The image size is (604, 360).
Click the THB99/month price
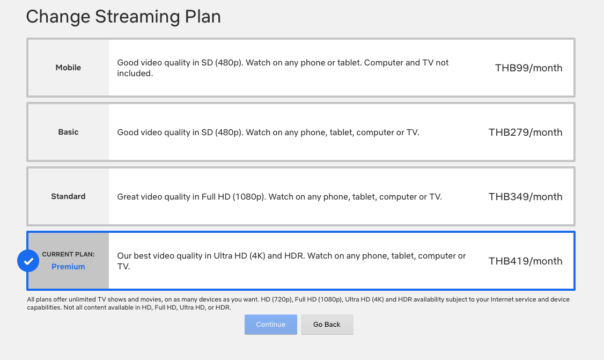point(528,68)
